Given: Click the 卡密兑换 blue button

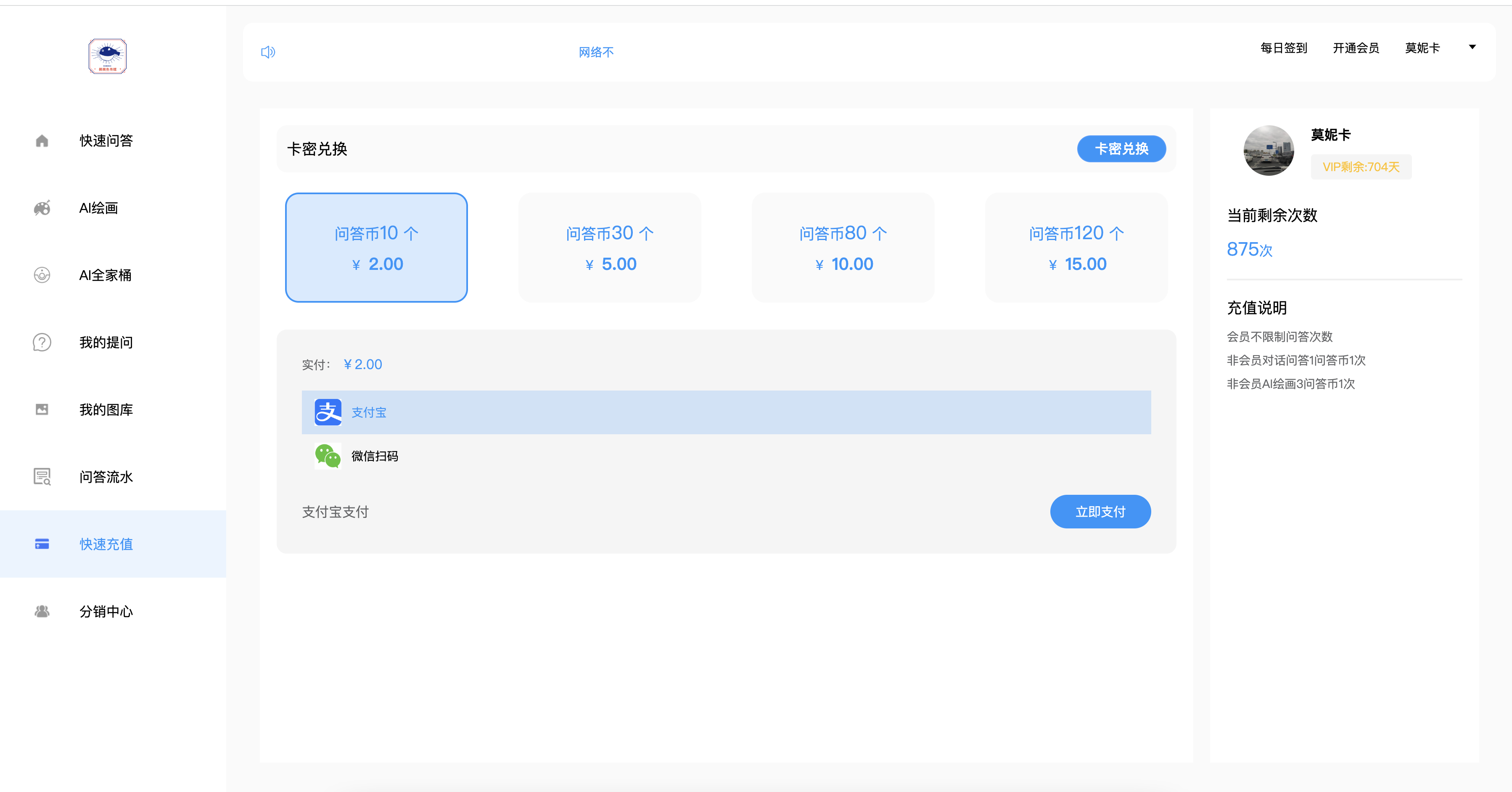Looking at the screenshot, I should click(1121, 149).
